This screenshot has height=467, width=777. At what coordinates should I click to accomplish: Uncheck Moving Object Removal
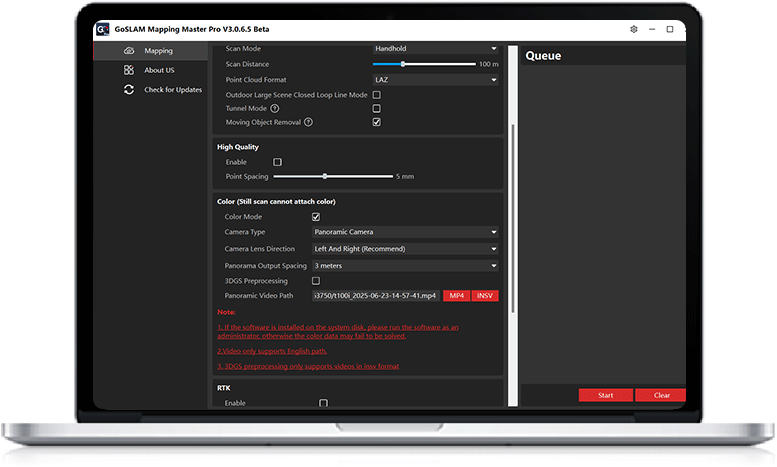[377, 122]
